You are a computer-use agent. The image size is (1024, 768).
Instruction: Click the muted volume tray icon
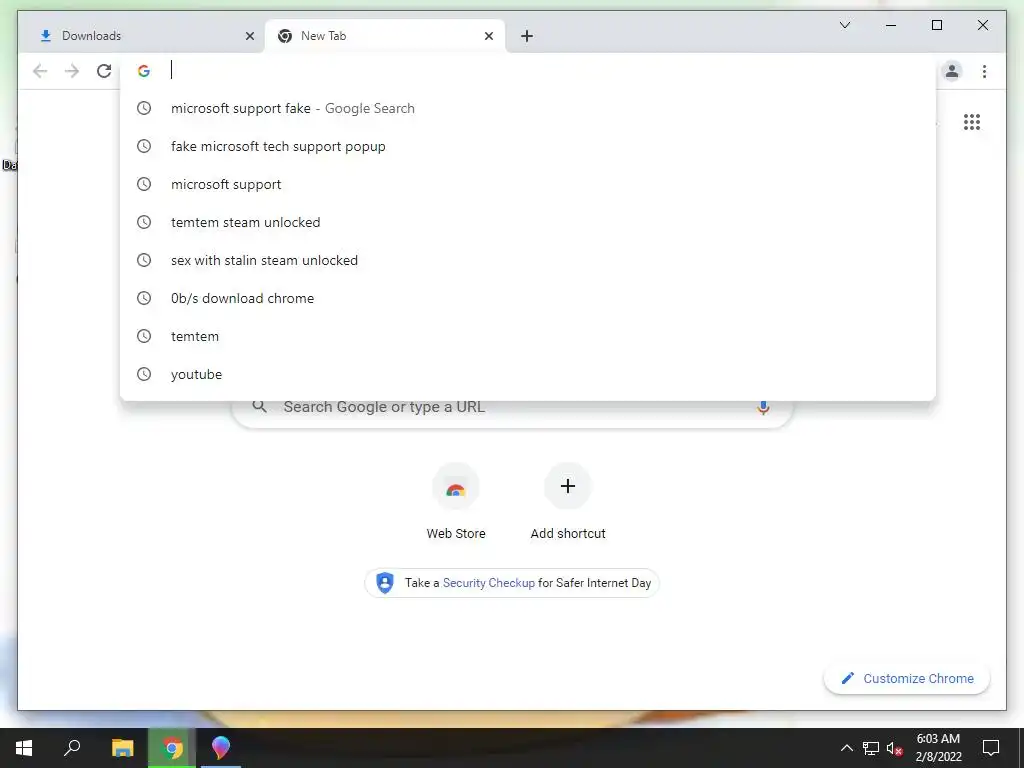(894, 748)
